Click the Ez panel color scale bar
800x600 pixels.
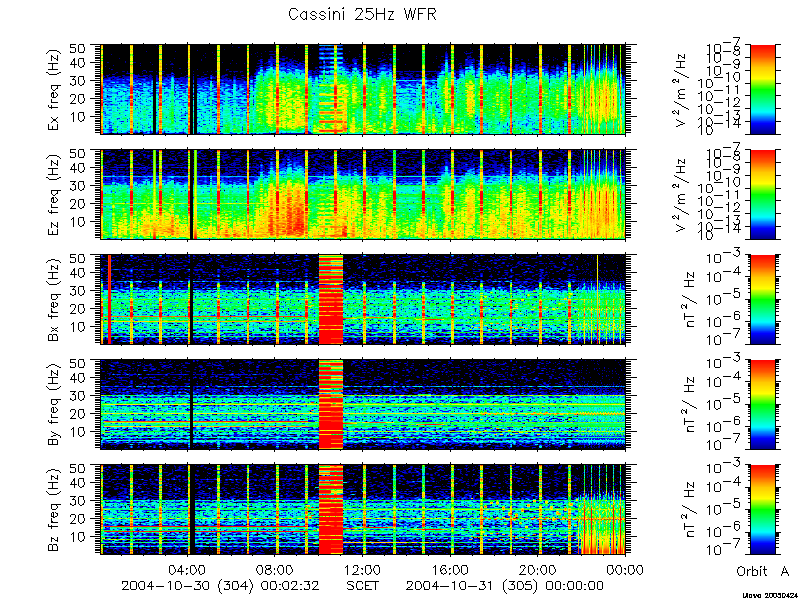click(x=762, y=194)
